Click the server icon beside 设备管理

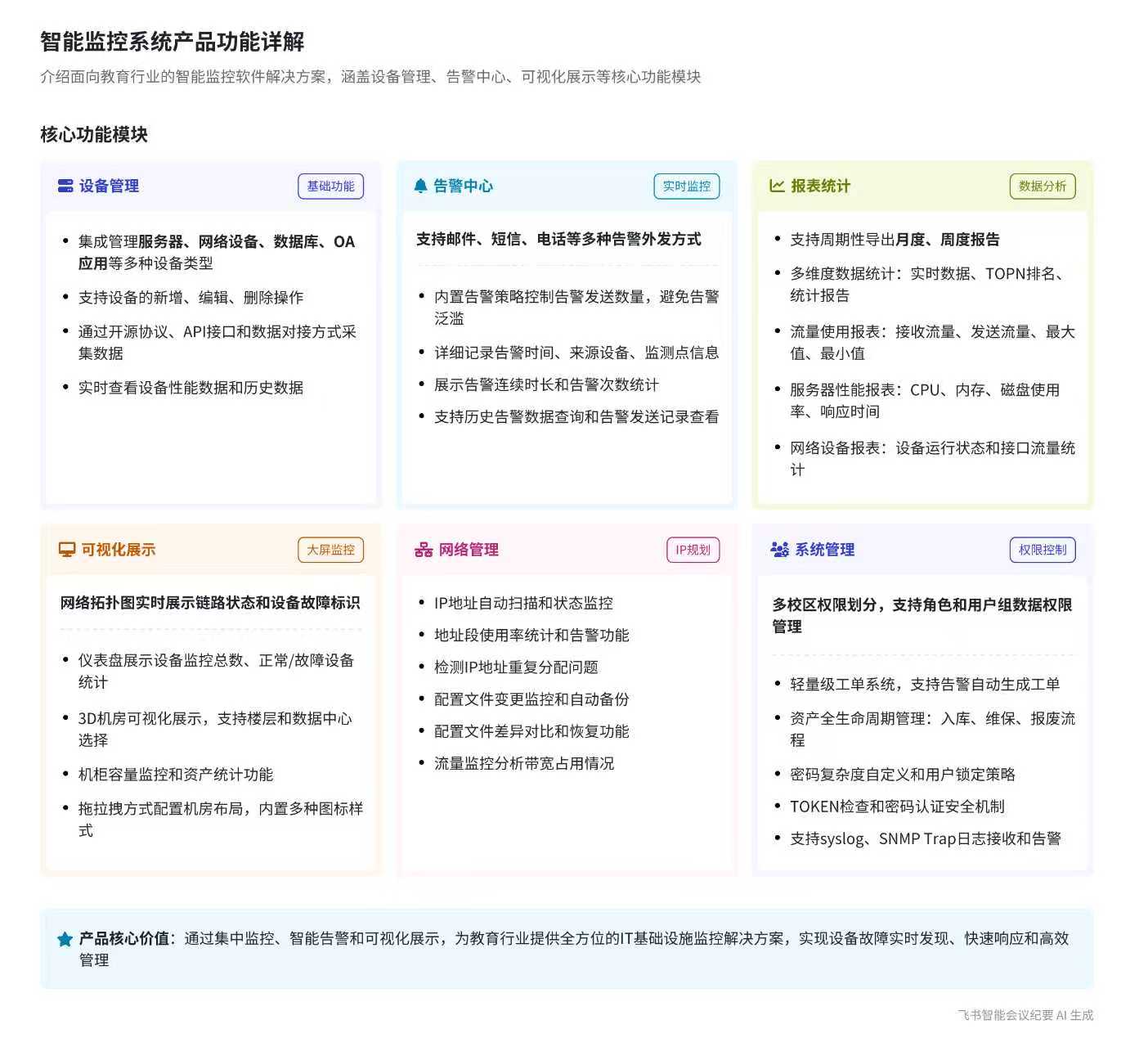pos(65,186)
